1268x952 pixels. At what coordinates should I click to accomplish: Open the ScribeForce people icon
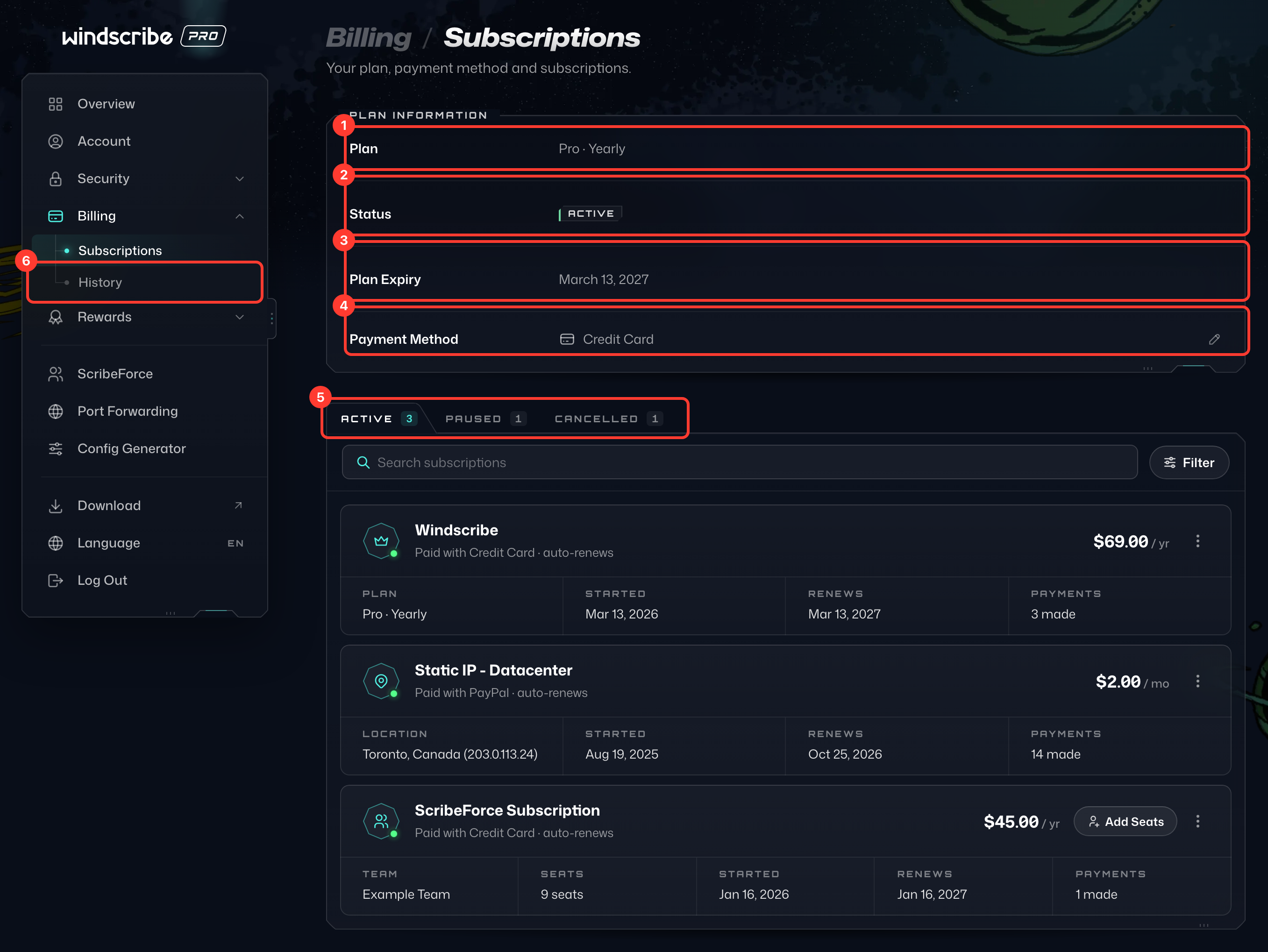click(56, 374)
